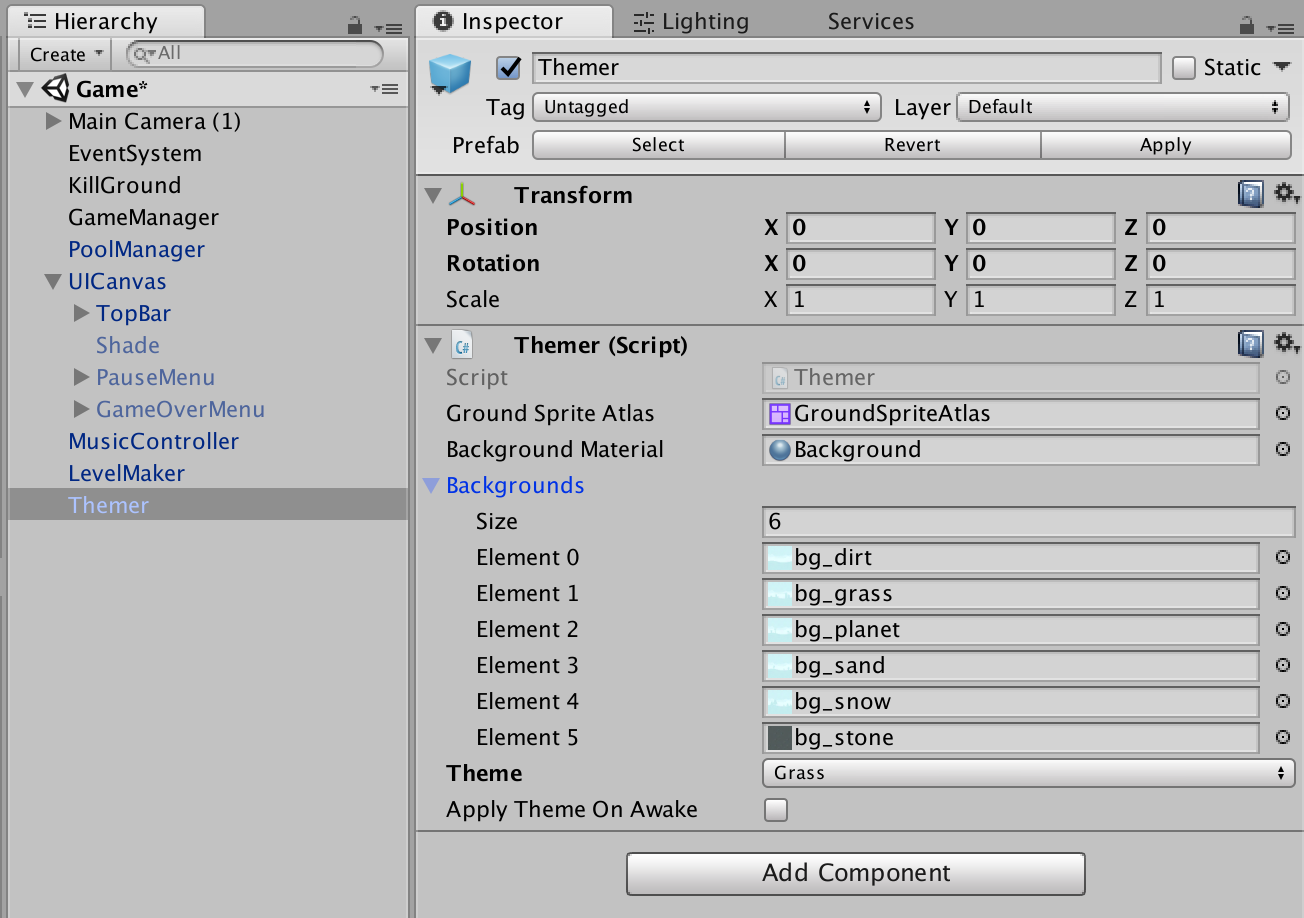
Task: Expand the PauseMenu tree node
Action: pos(82,378)
